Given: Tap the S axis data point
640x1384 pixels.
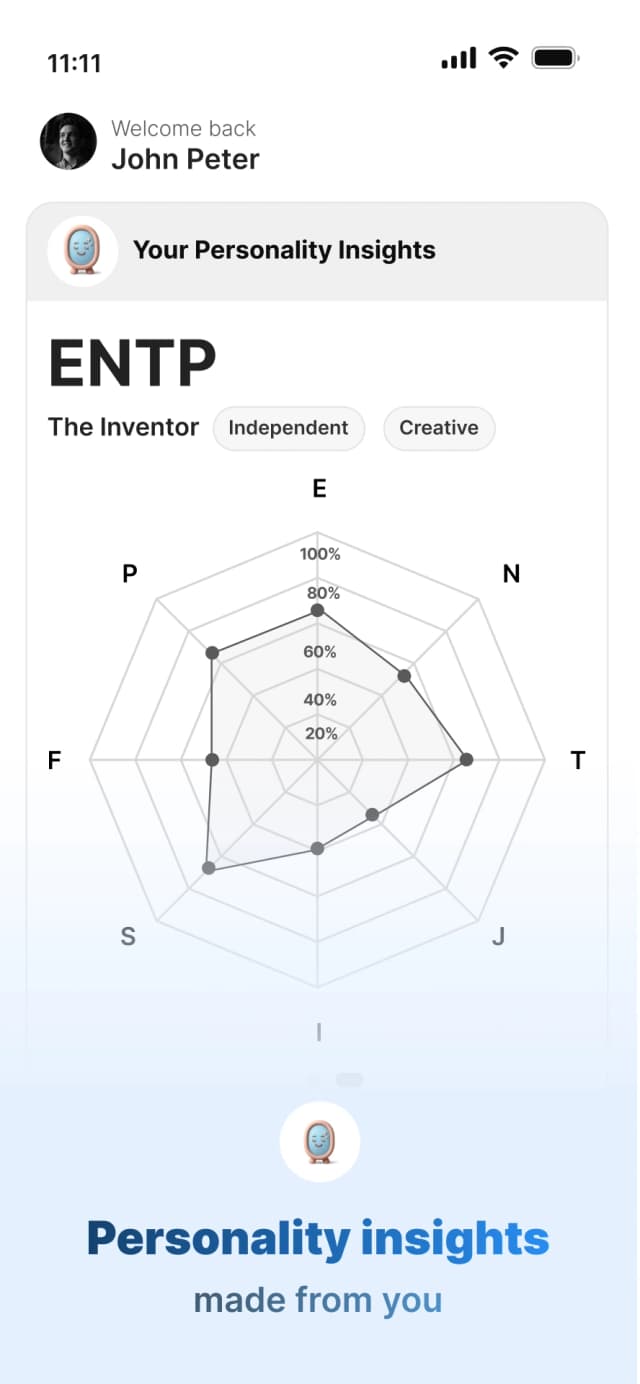Looking at the screenshot, I should pyautogui.click(x=208, y=868).
